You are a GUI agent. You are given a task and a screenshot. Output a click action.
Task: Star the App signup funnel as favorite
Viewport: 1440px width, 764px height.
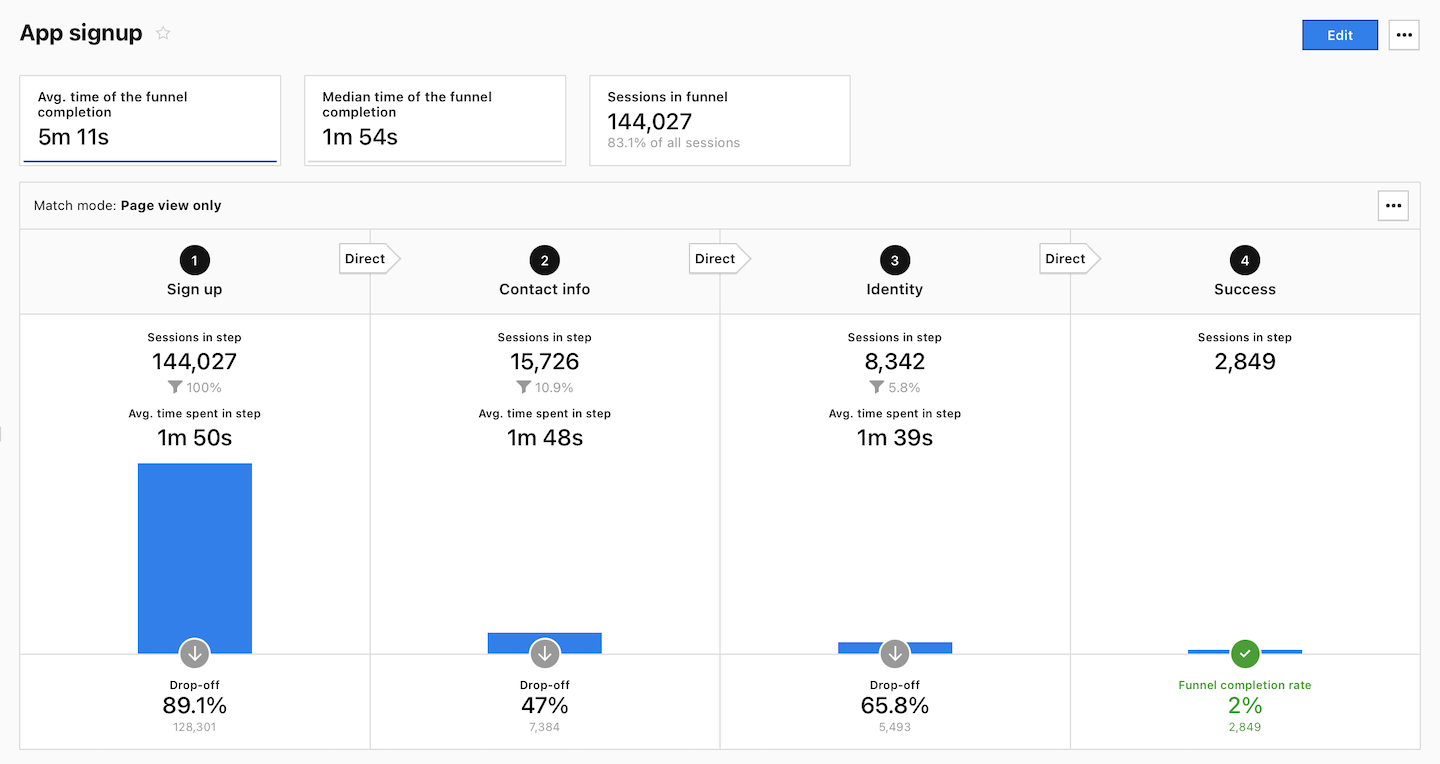tap(163, 33)
